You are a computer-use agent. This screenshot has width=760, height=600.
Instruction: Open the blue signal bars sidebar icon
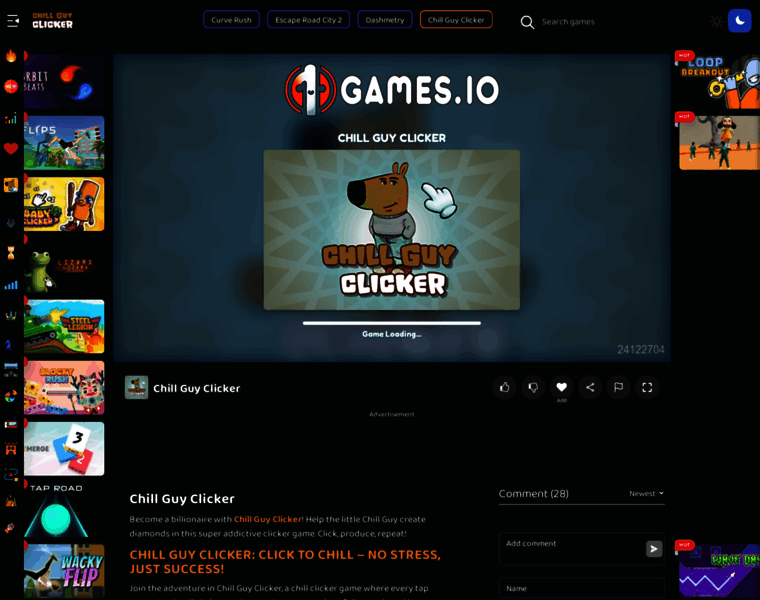point(11,285)
